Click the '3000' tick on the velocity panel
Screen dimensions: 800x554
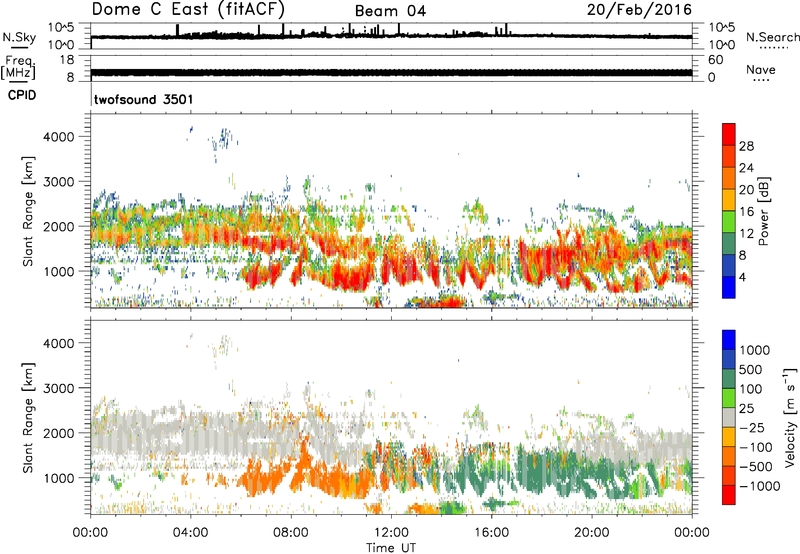click(59, 388)
